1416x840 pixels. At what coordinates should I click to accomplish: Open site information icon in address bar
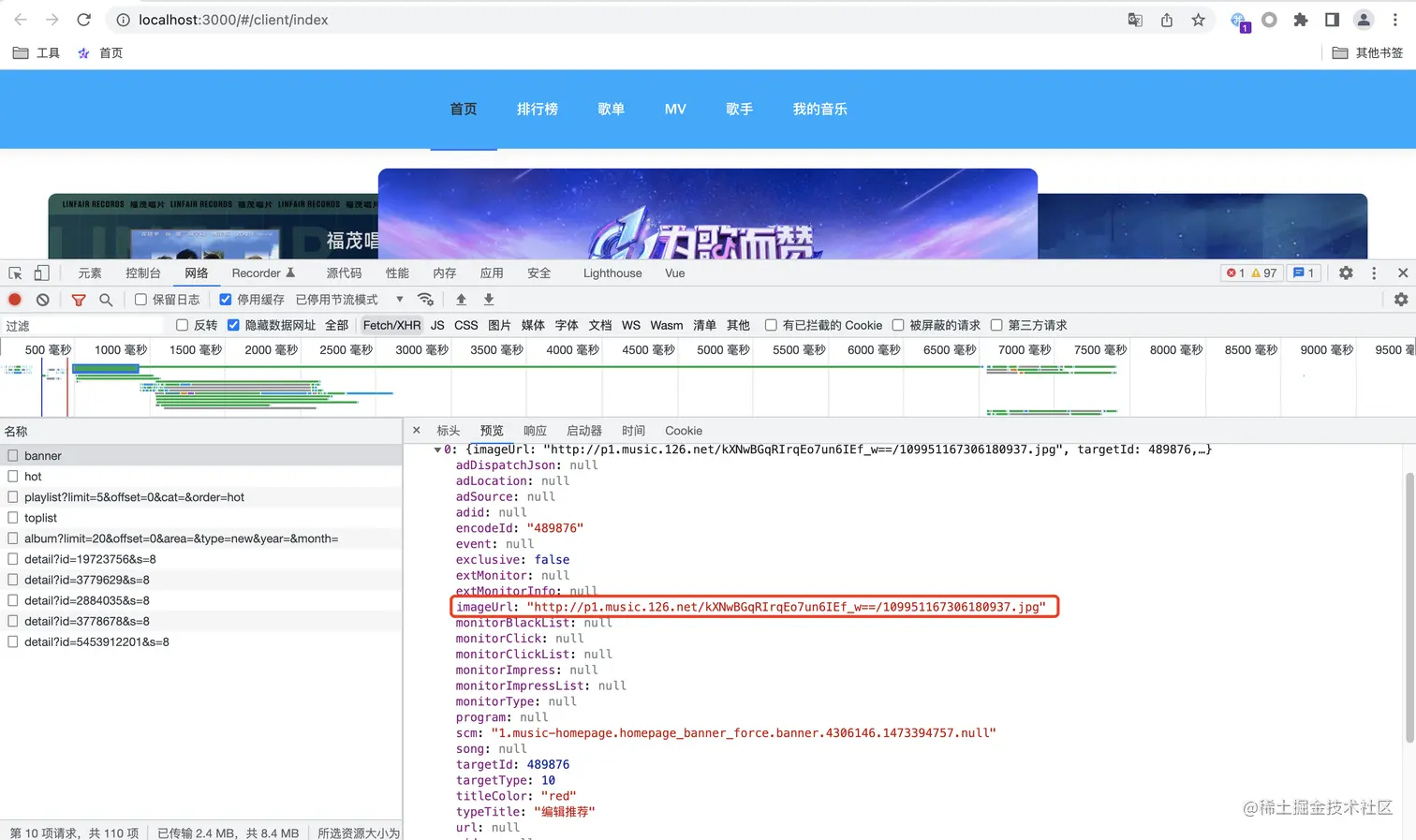click(x=123, y=20)
